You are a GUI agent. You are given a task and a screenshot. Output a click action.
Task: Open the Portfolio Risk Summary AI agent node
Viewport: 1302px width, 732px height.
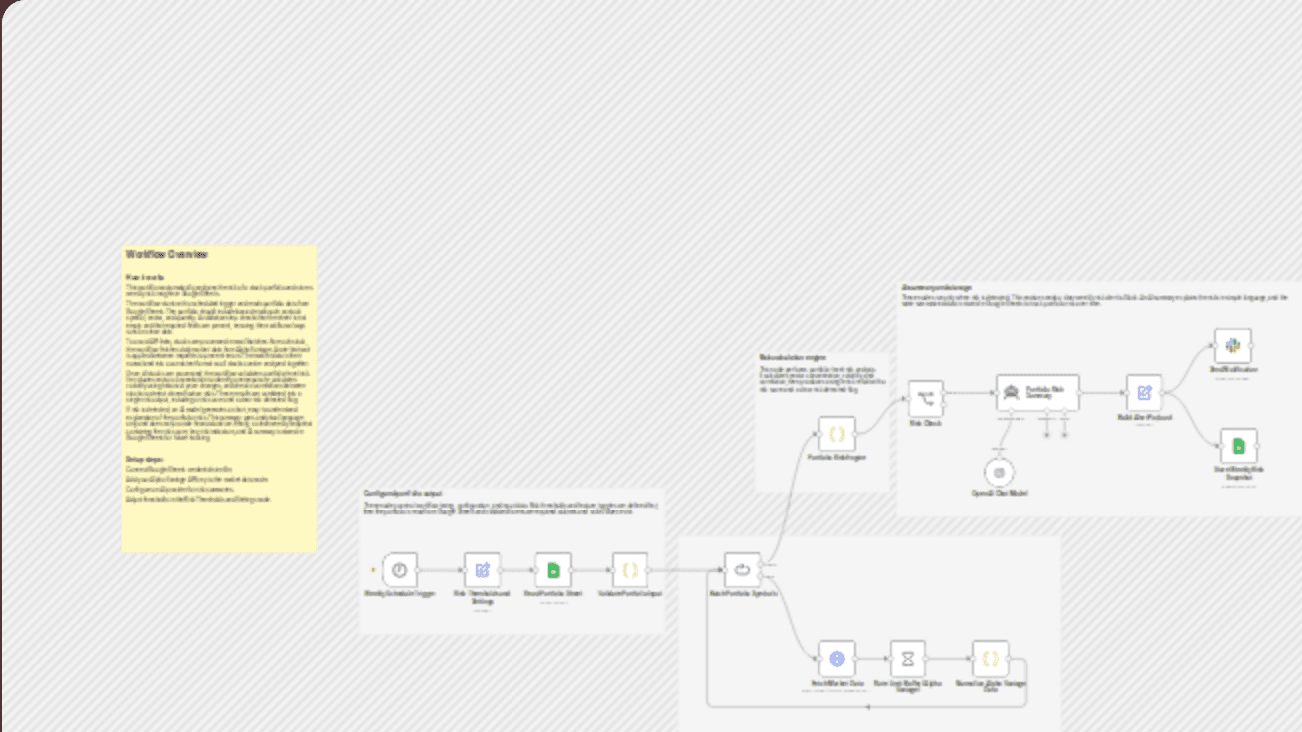tap(1038, 393)
